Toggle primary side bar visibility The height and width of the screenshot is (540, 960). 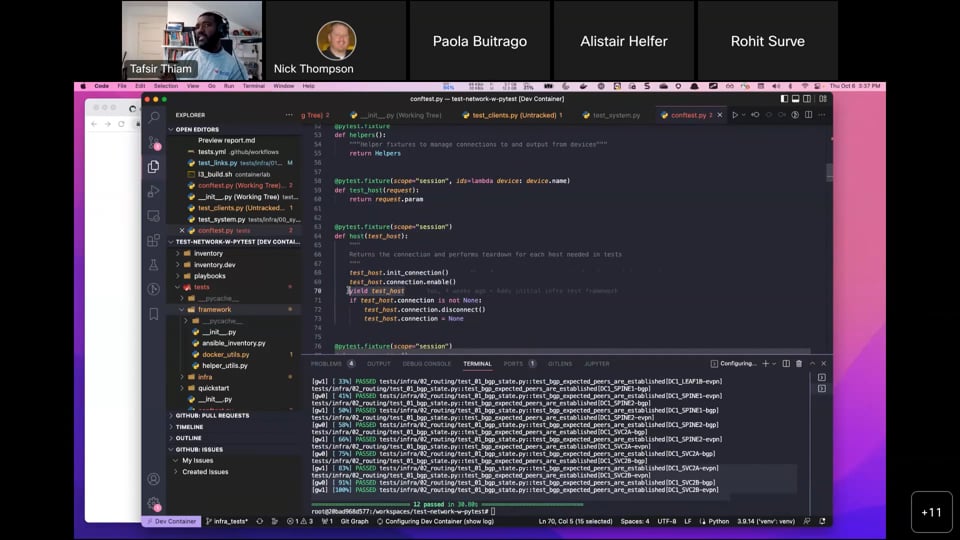784,99
